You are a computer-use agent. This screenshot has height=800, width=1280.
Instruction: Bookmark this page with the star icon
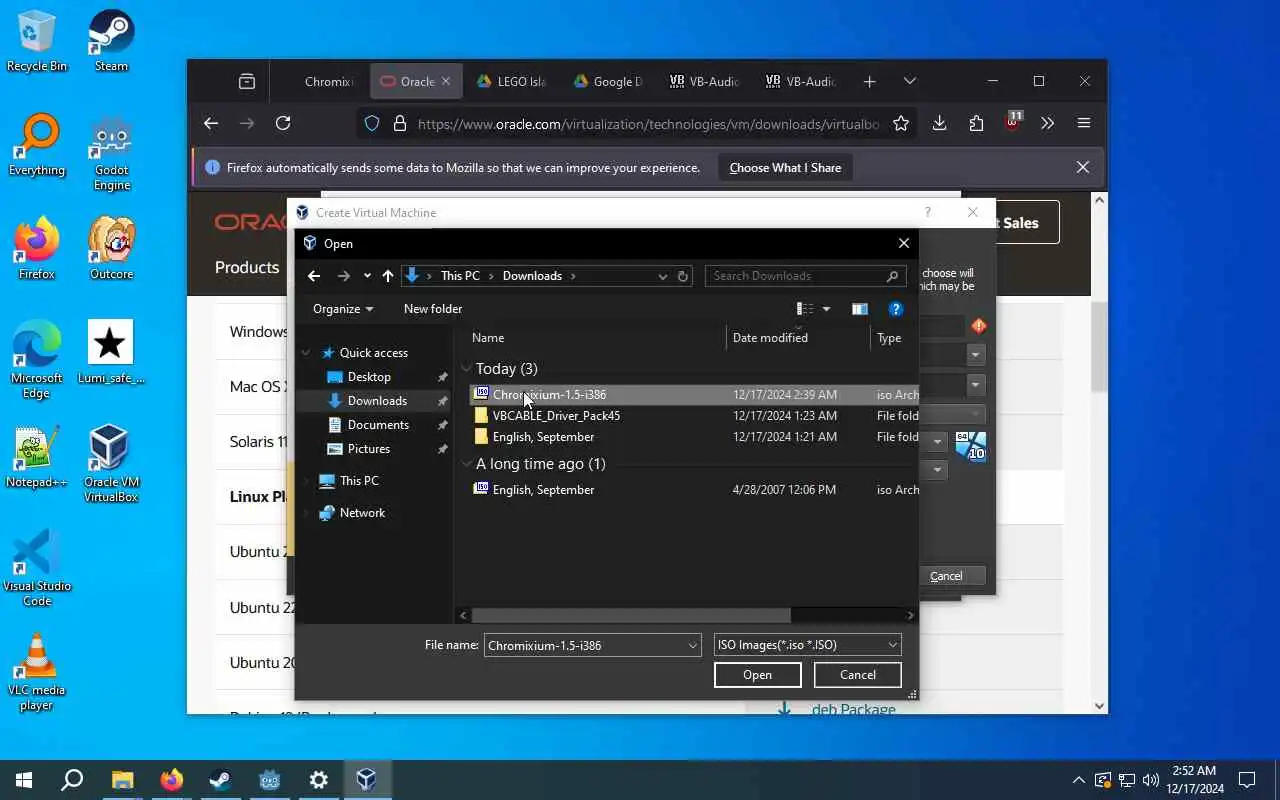click(901, 123)
